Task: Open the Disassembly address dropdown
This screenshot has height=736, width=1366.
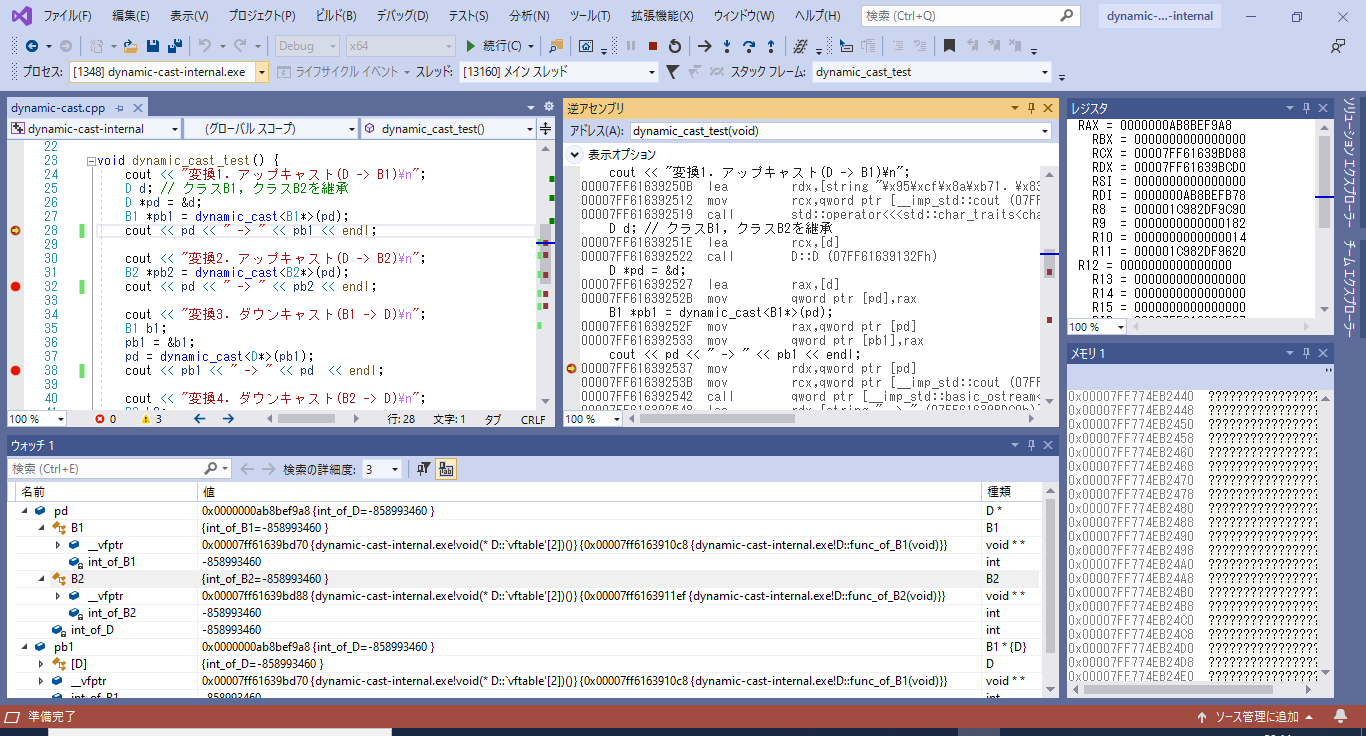Action: pos(1045,131)
